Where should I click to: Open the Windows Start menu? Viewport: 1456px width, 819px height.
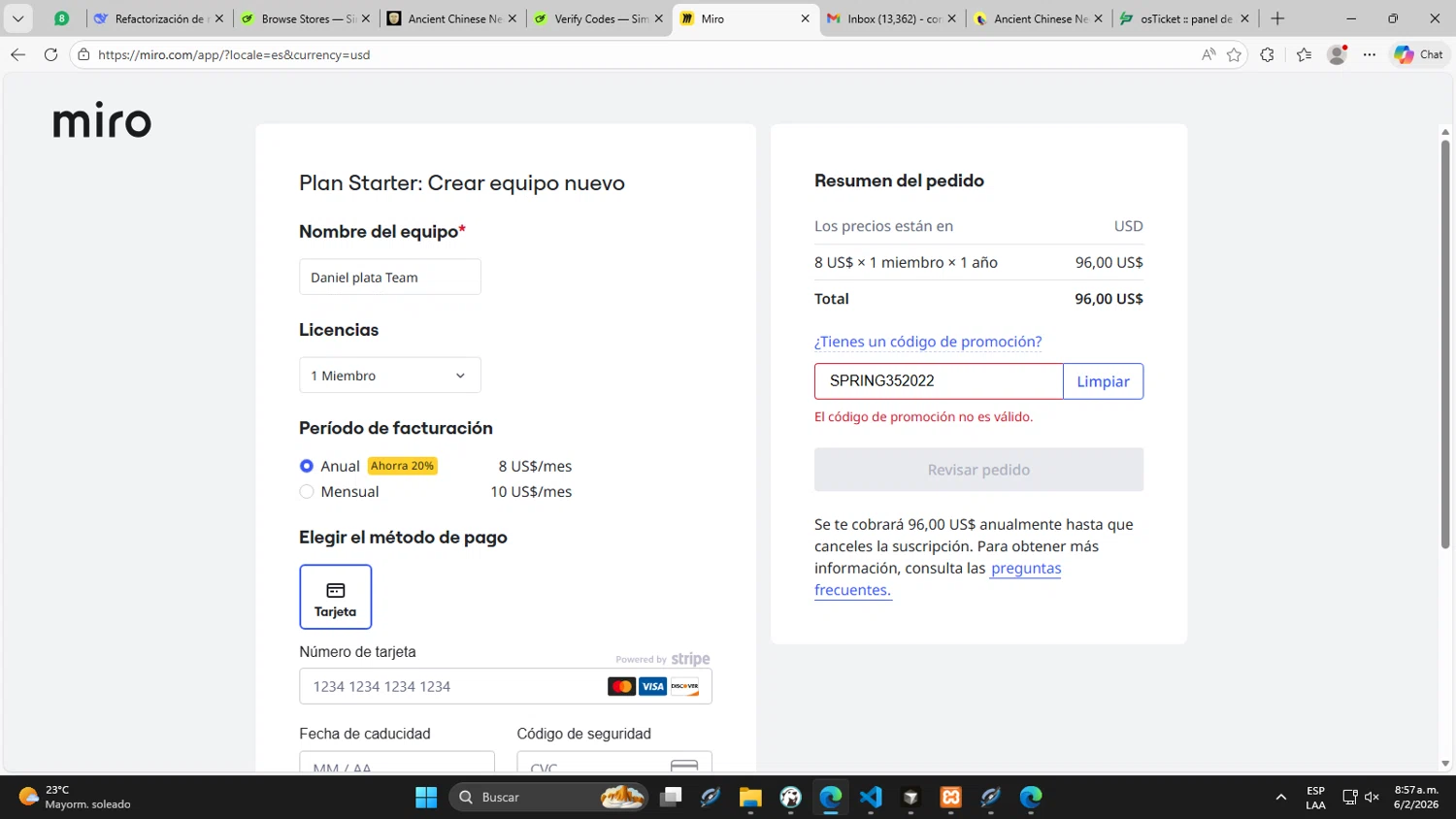pos(426,797)
